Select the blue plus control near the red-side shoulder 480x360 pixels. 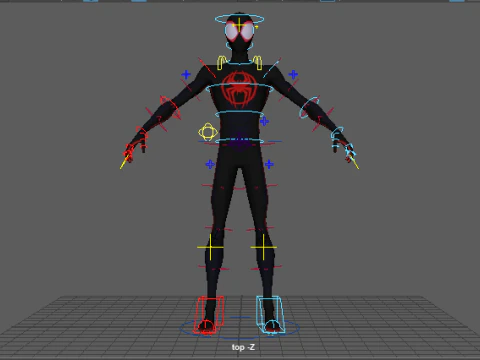pyautogui.click(x=186, y=74)
